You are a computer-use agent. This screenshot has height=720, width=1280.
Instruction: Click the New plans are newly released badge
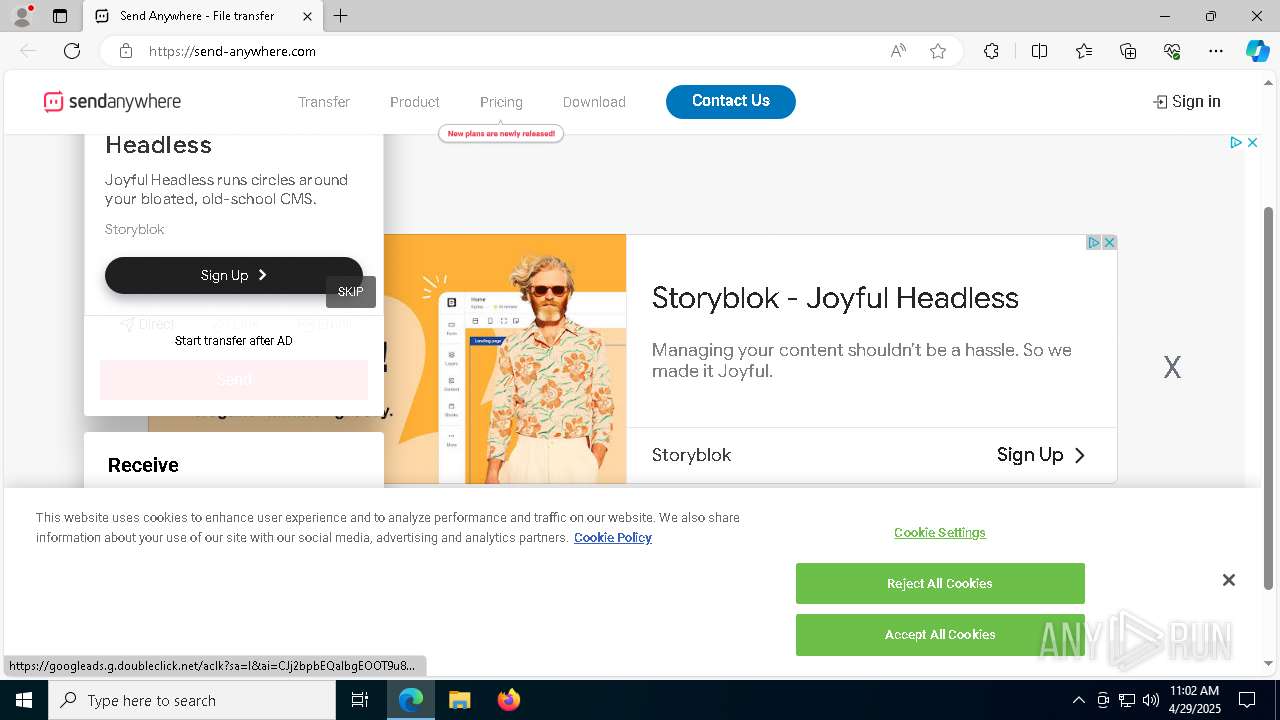coord(501,133)
